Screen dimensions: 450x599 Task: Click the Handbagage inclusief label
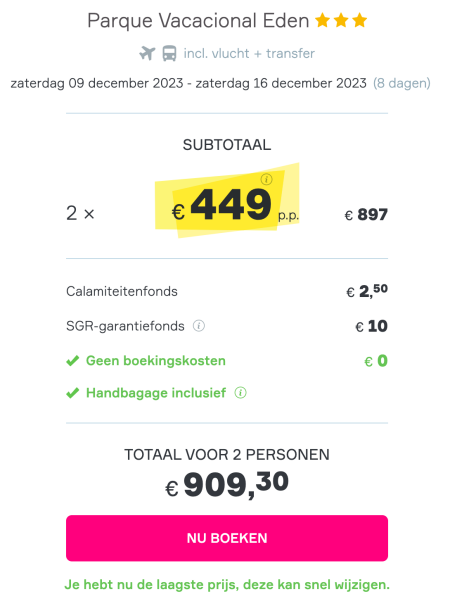coord(156,393)
